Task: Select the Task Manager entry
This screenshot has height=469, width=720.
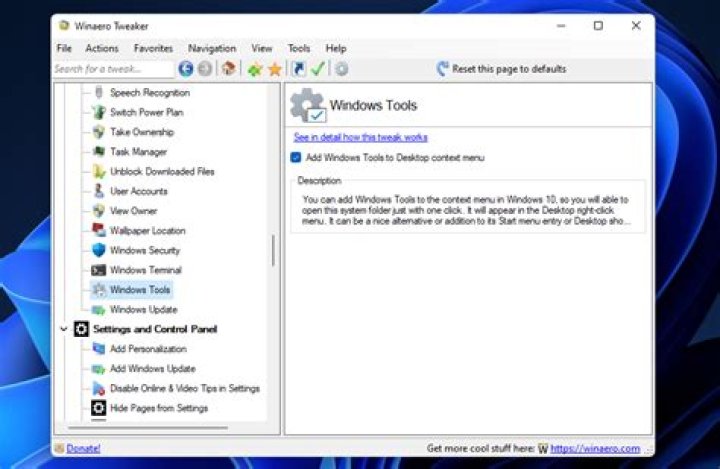Action: click(138, 152)
